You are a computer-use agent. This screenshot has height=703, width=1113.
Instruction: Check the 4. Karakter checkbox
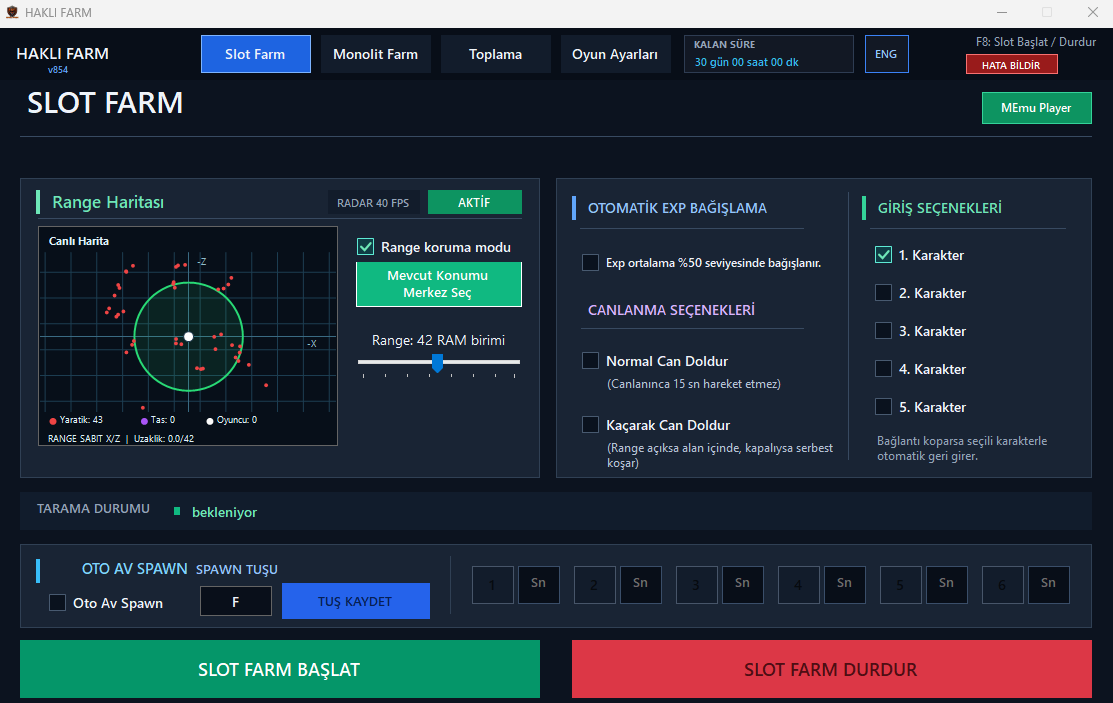click(x=883, y=369)
